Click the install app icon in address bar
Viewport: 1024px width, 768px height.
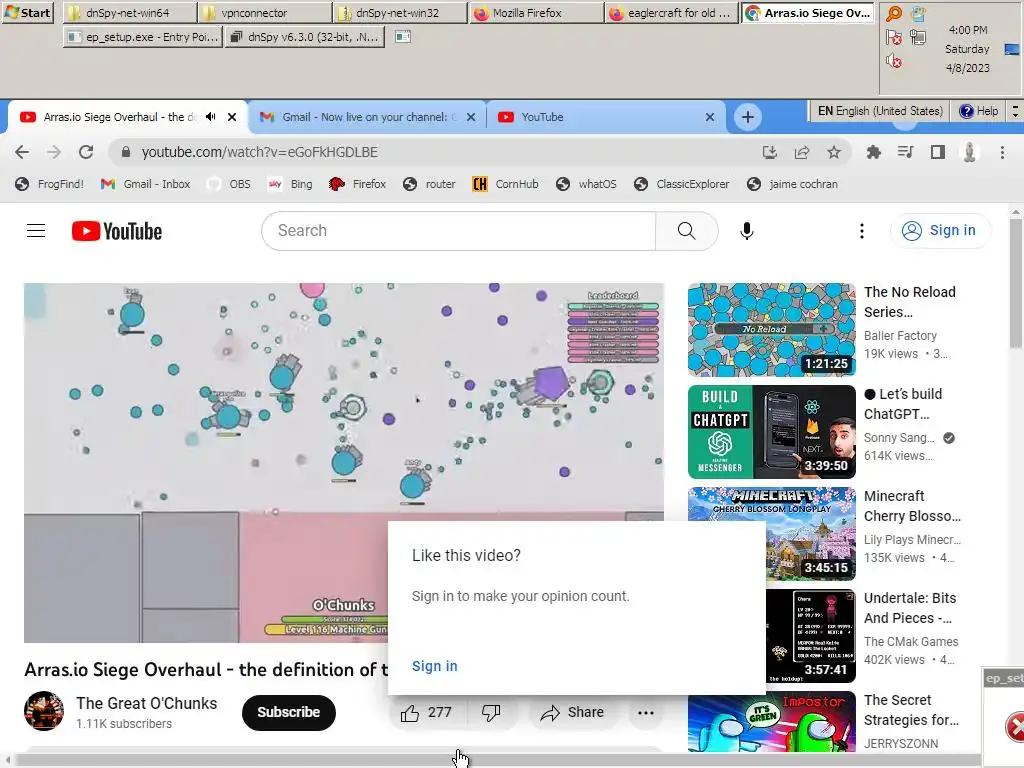point(769,152)
